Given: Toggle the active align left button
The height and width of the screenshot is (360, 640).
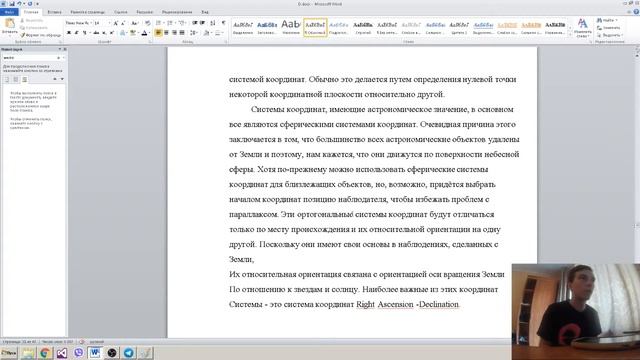Looking at the screenshot, I should [158, 33].
